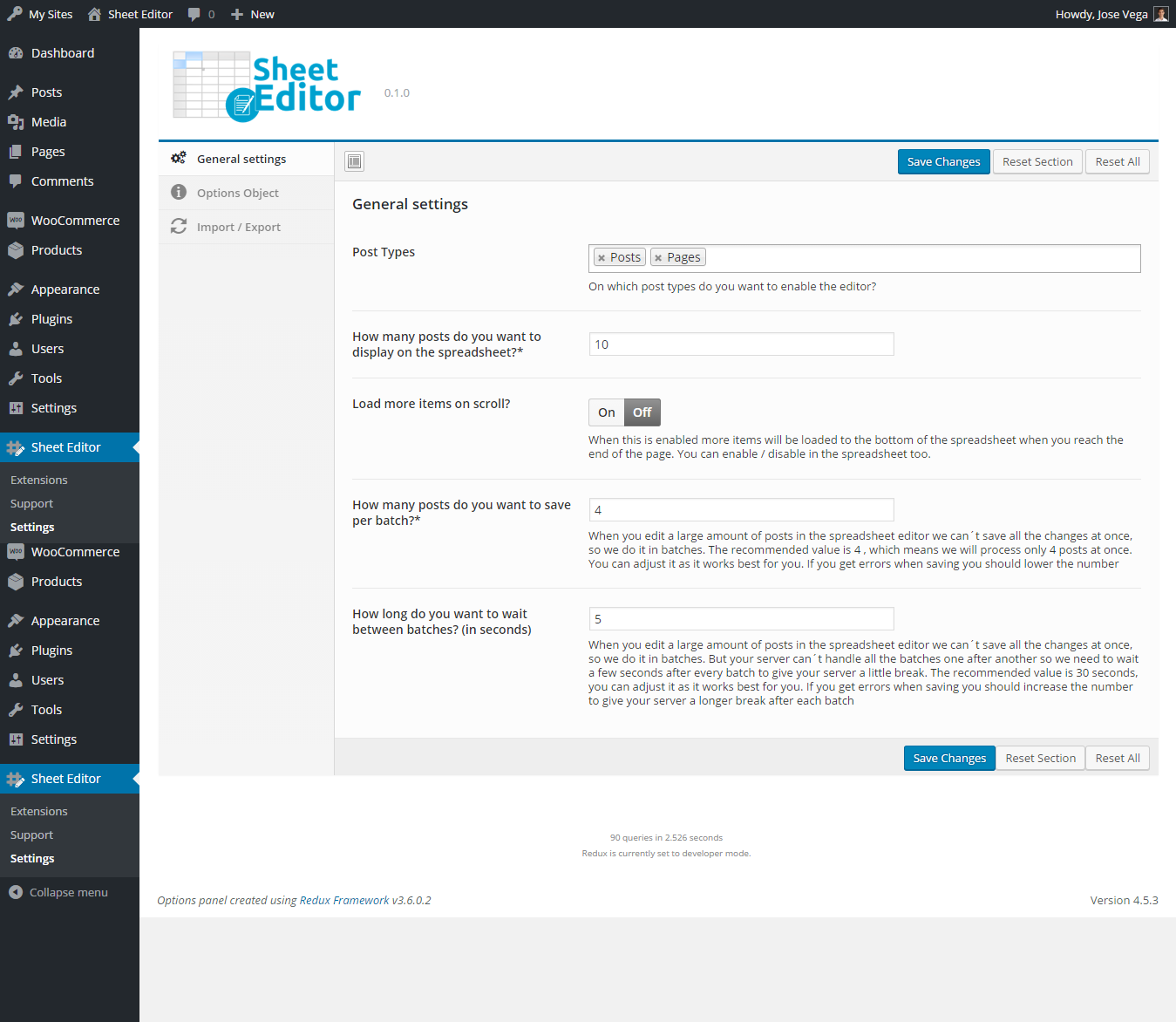Click the Import / Export refresh icon

179,226
